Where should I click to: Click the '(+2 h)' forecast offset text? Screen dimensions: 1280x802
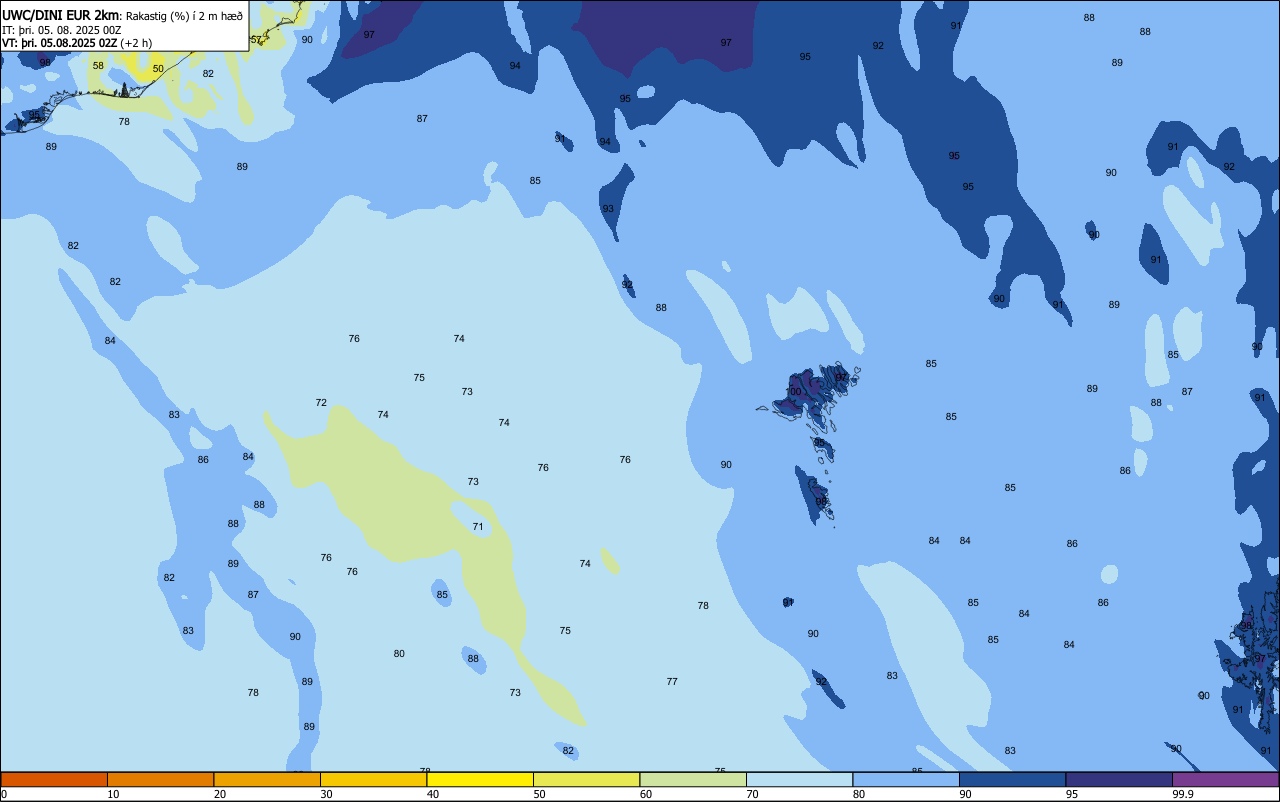(136, 43)
